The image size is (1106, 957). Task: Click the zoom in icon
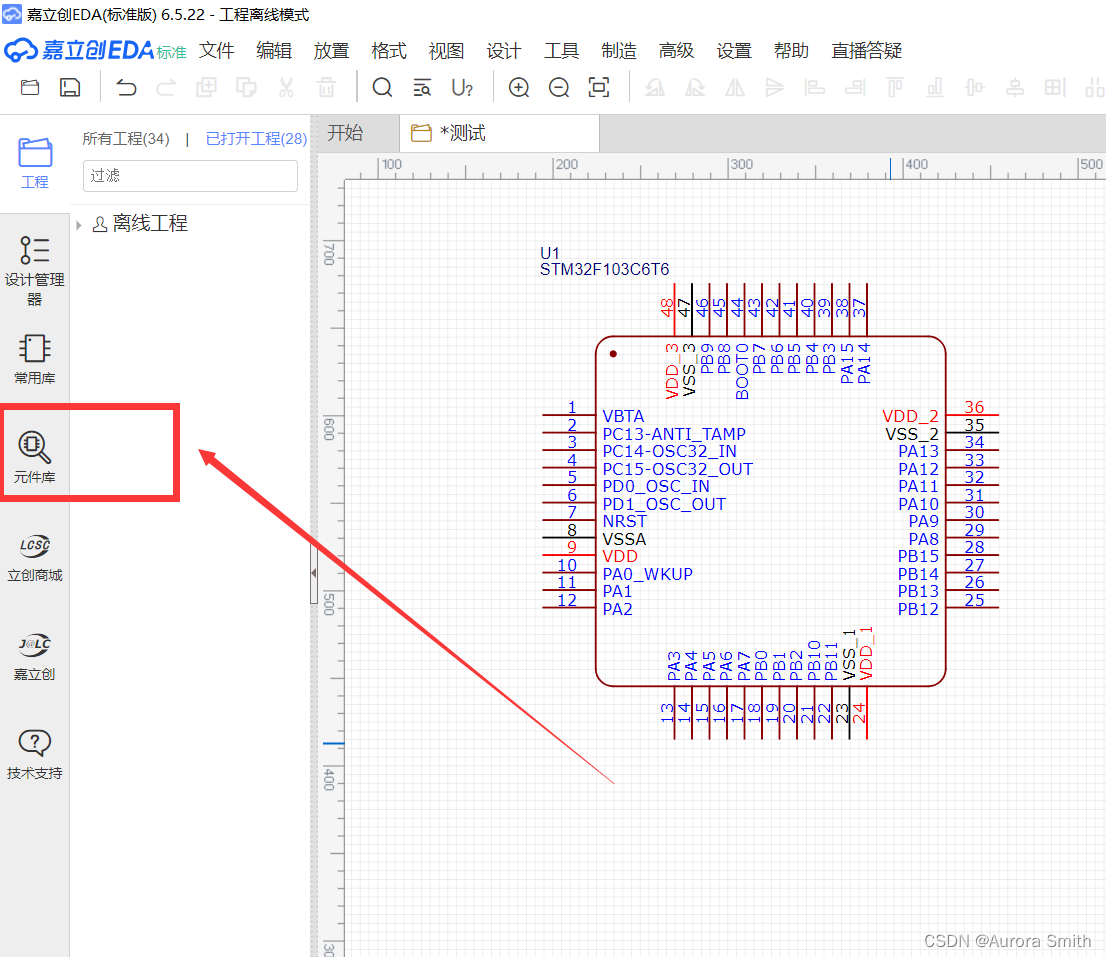tap(519, 87)
